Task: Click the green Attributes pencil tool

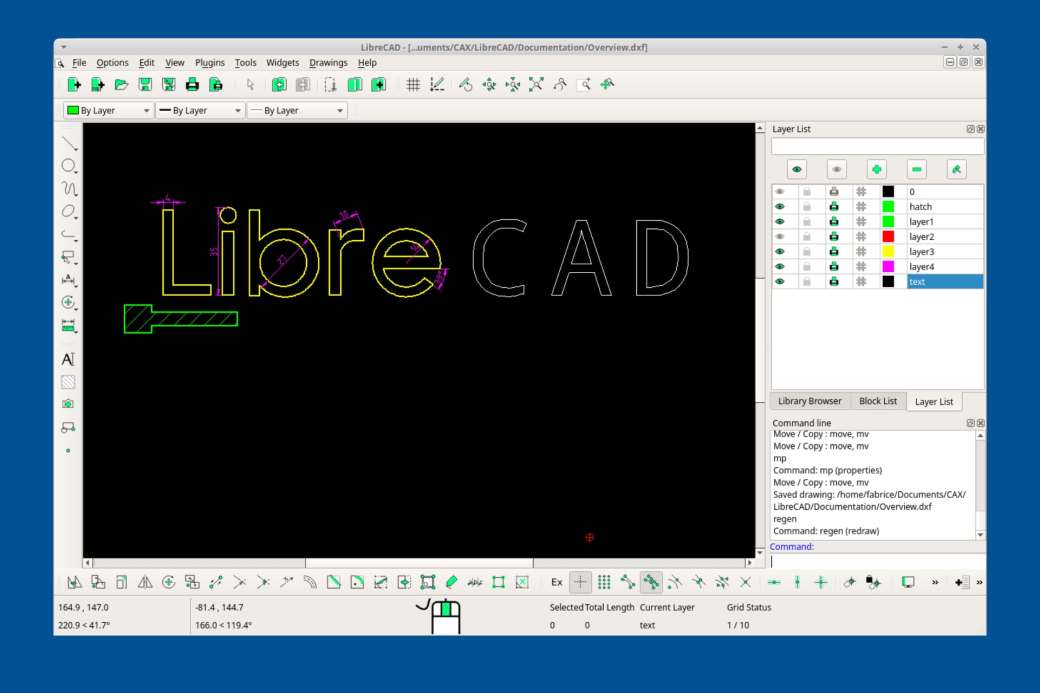Action: click(x=452, y=582)
